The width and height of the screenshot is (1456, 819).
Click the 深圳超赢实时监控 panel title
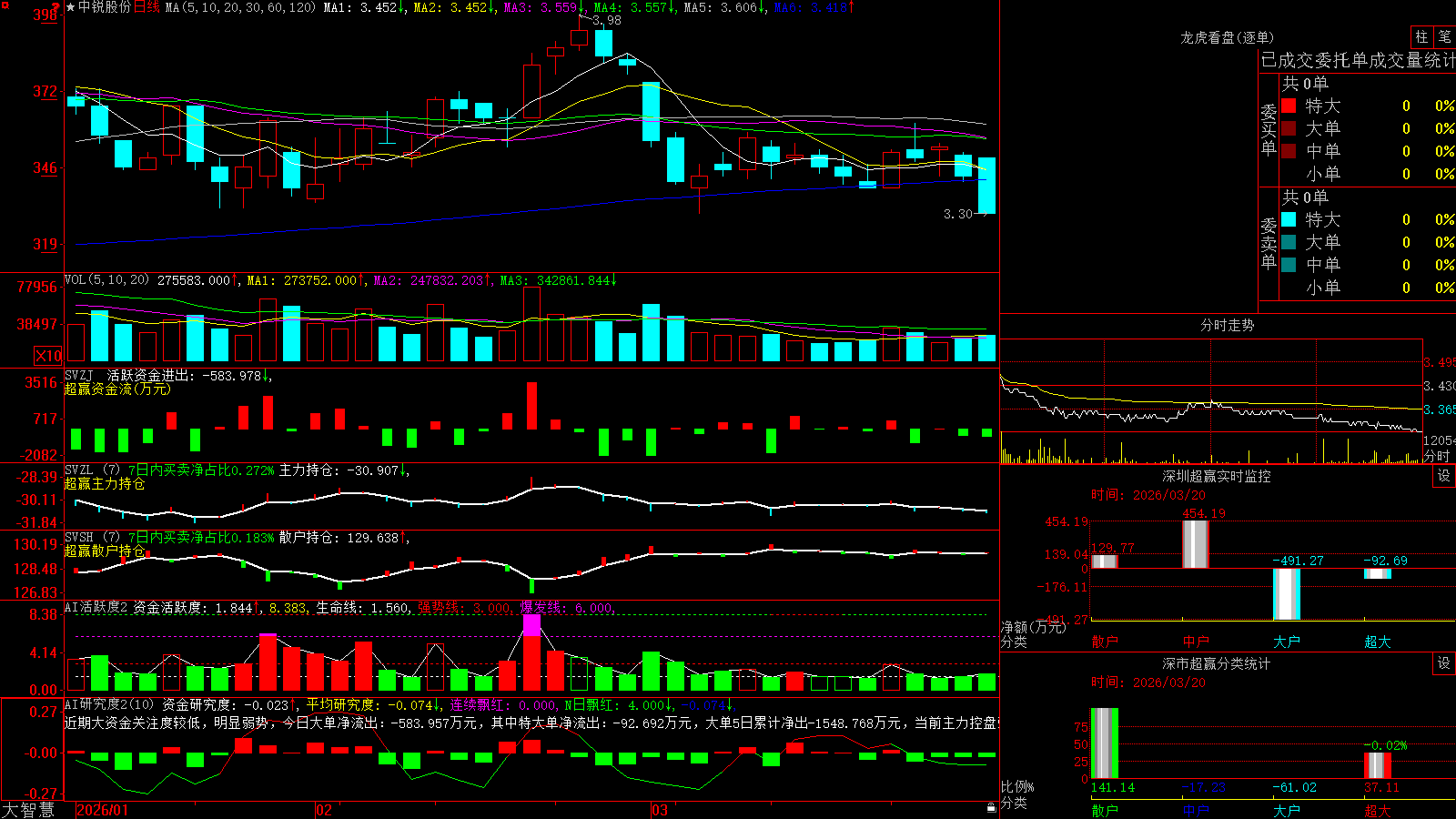(x=1217, y=476)
